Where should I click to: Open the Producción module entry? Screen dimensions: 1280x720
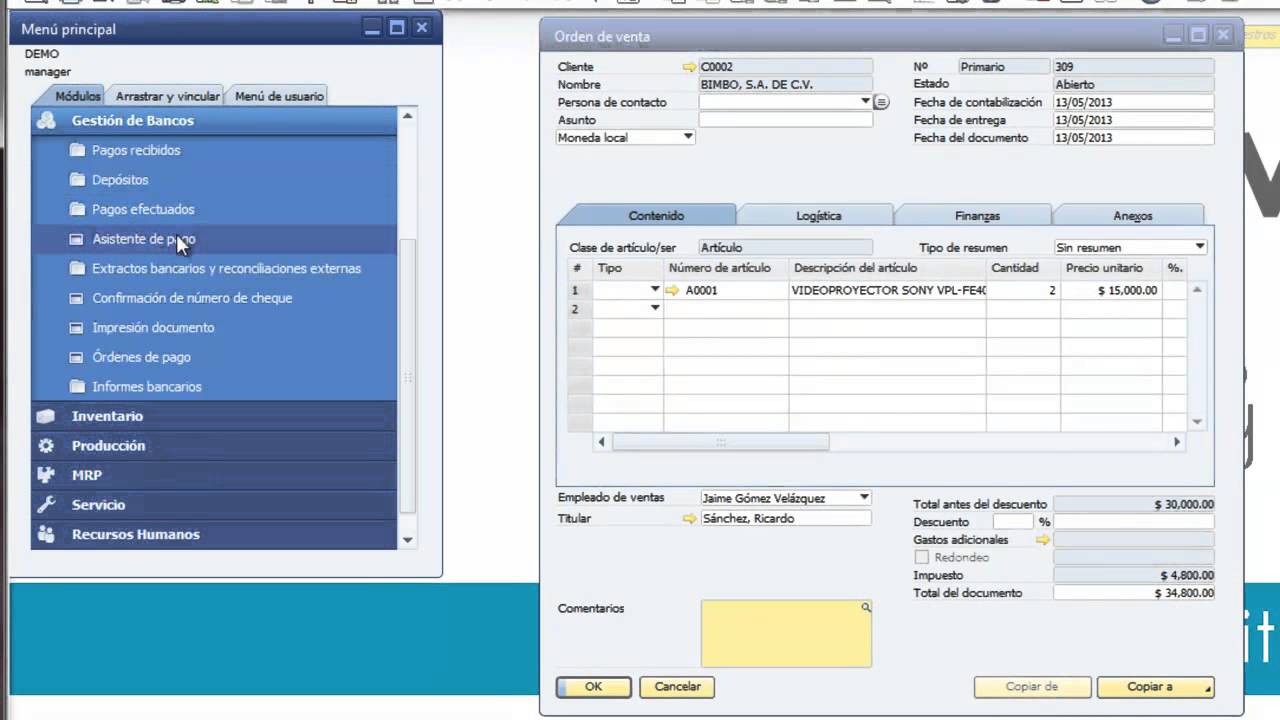point(214,446)
